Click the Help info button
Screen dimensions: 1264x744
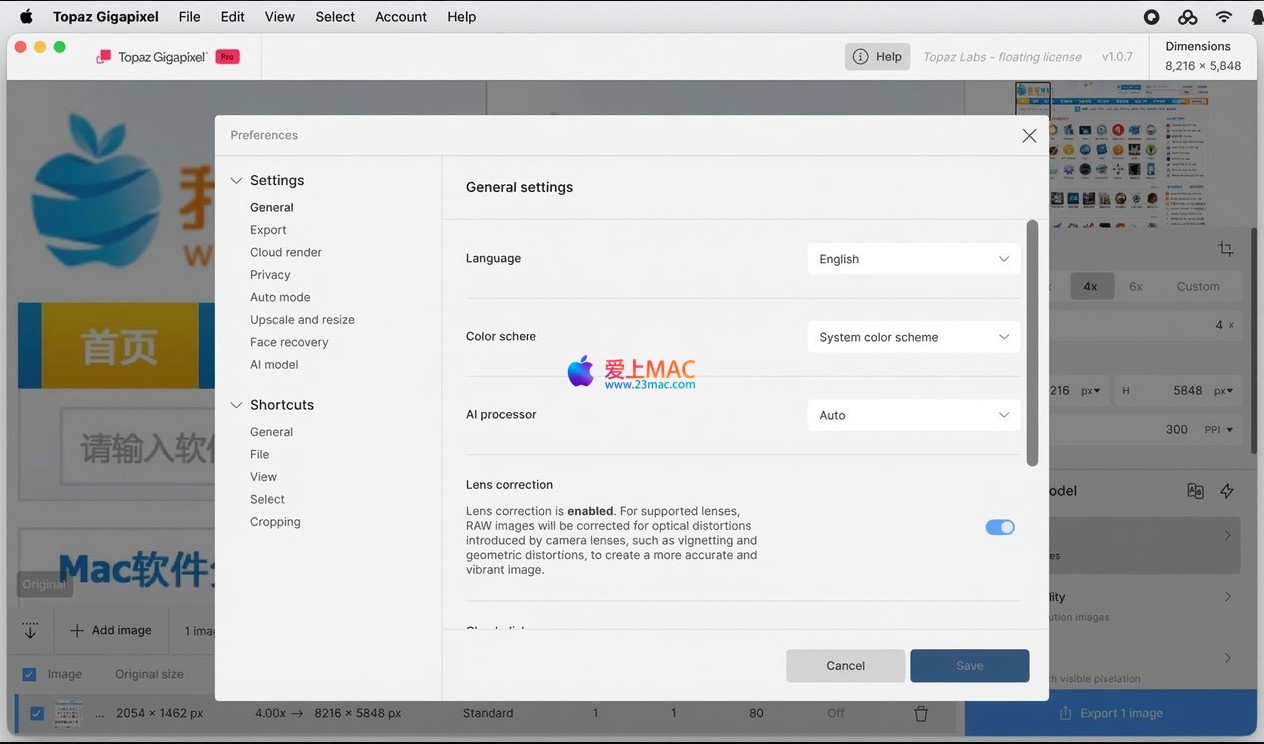[877, 57]
